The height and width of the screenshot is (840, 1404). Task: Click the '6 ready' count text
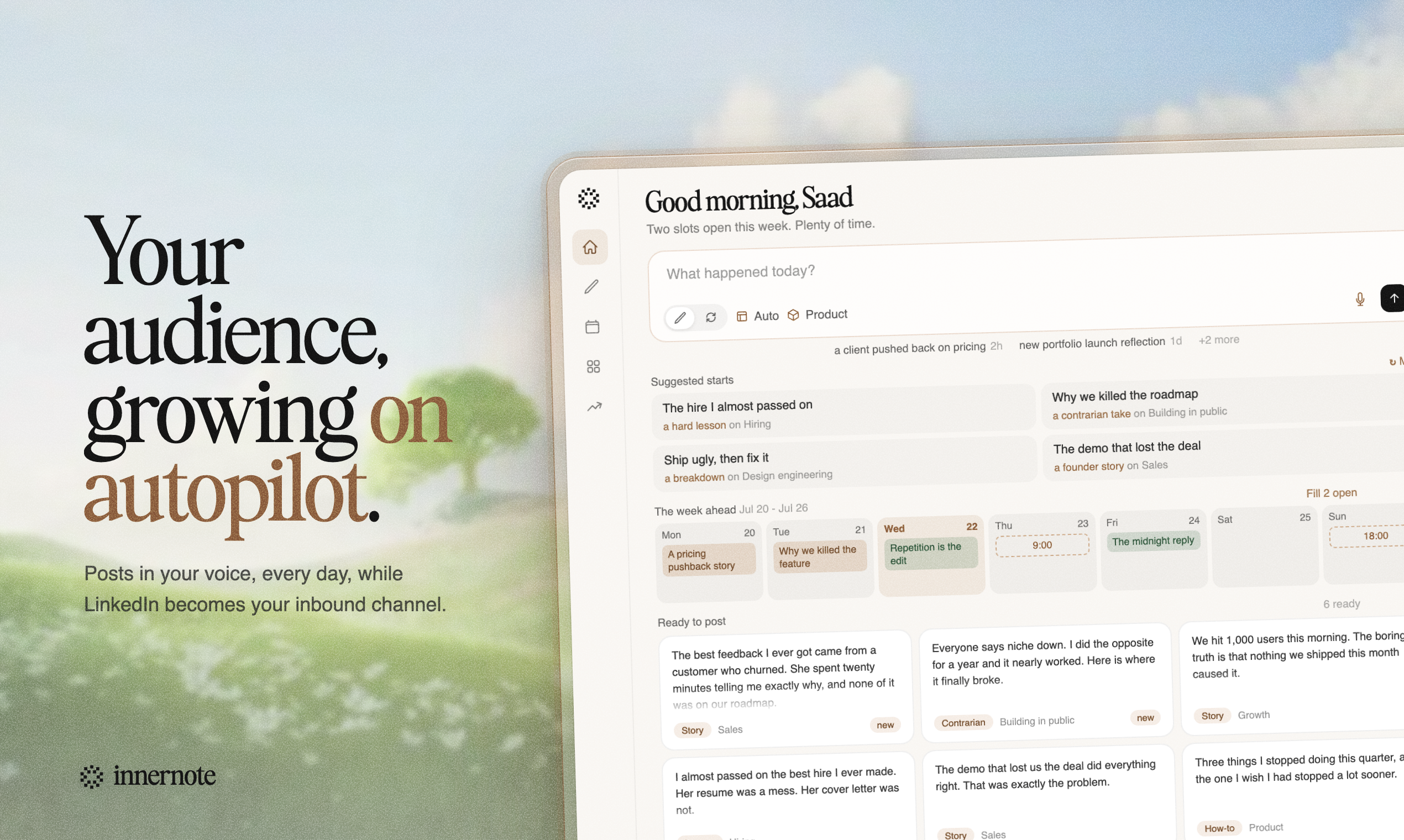(1341, 604)
